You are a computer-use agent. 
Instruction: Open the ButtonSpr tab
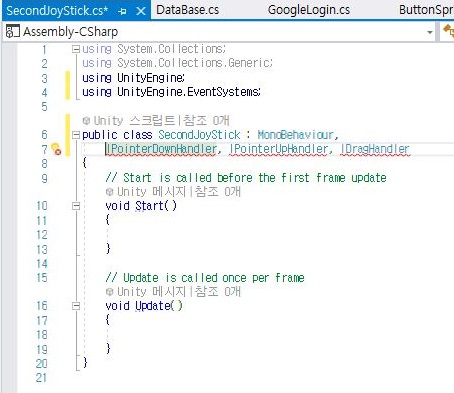point(426,10)
